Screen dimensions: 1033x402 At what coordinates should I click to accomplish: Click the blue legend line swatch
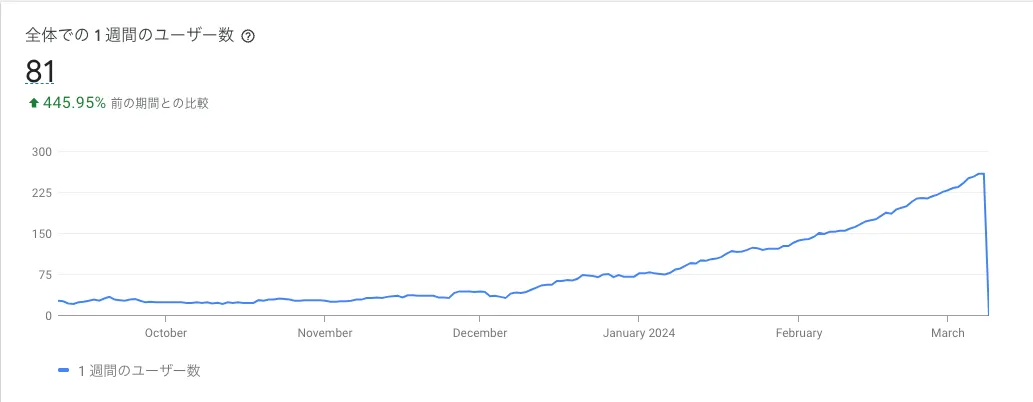[x=64, y=370]
